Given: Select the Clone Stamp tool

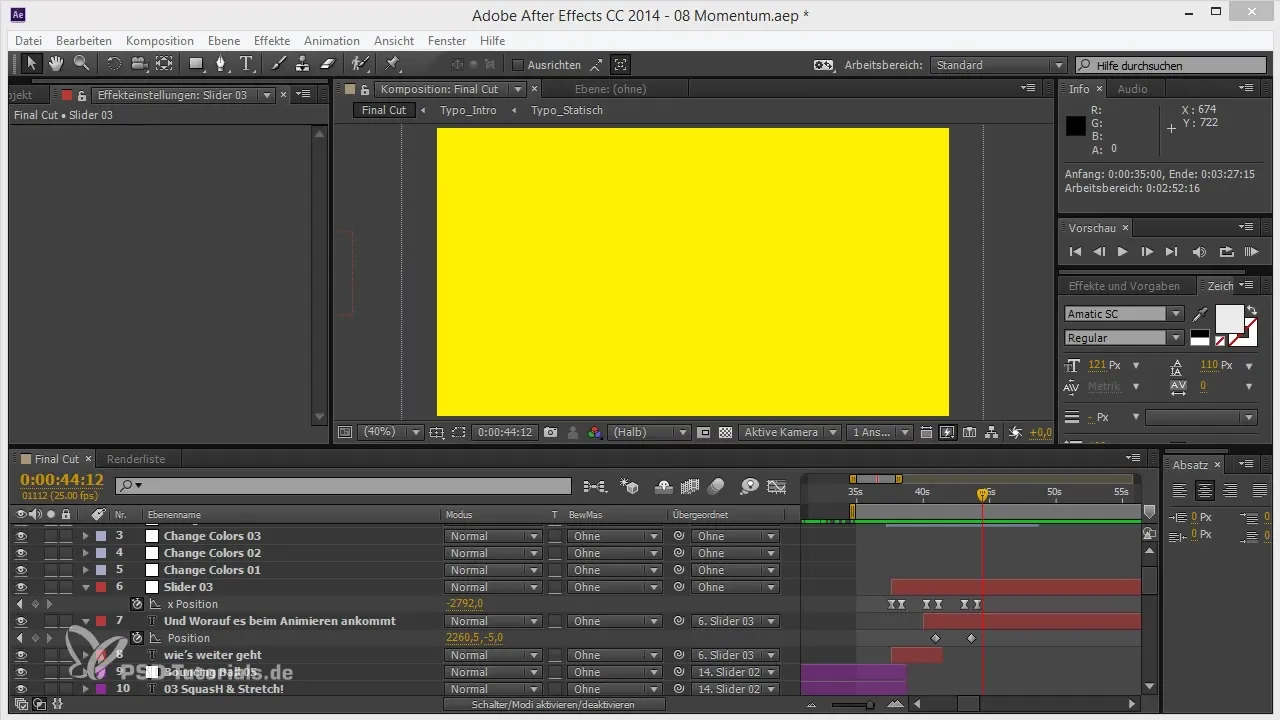Looking at the screenshot, I should [x=302, y=64].
